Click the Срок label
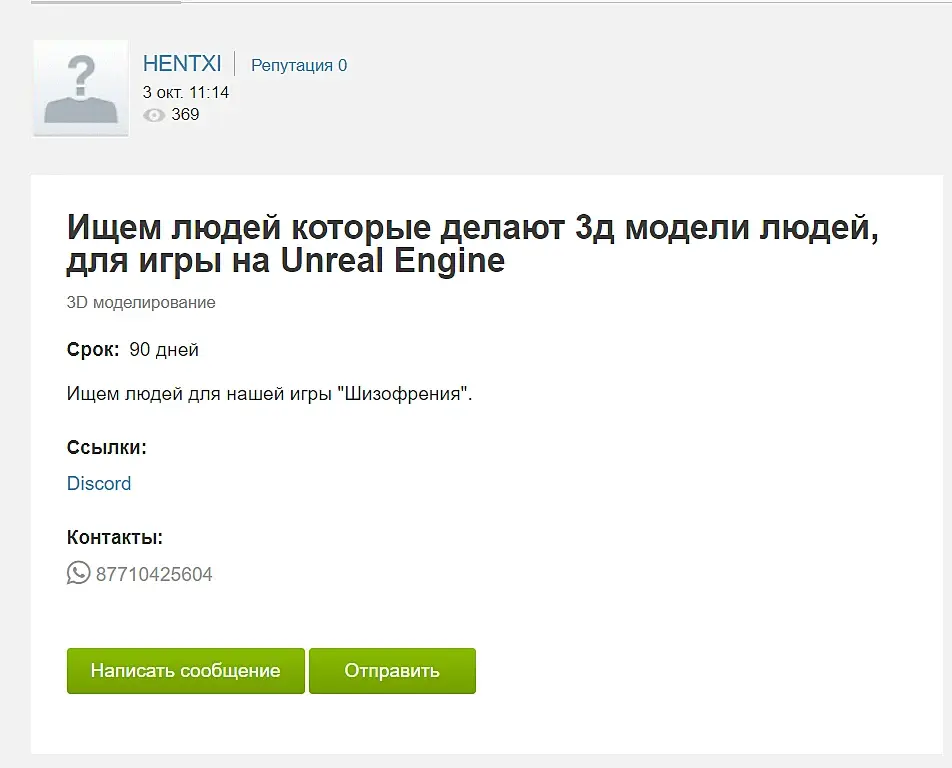Image resolution: width=952 pixels, height=768 pixels. coord(93,350)
